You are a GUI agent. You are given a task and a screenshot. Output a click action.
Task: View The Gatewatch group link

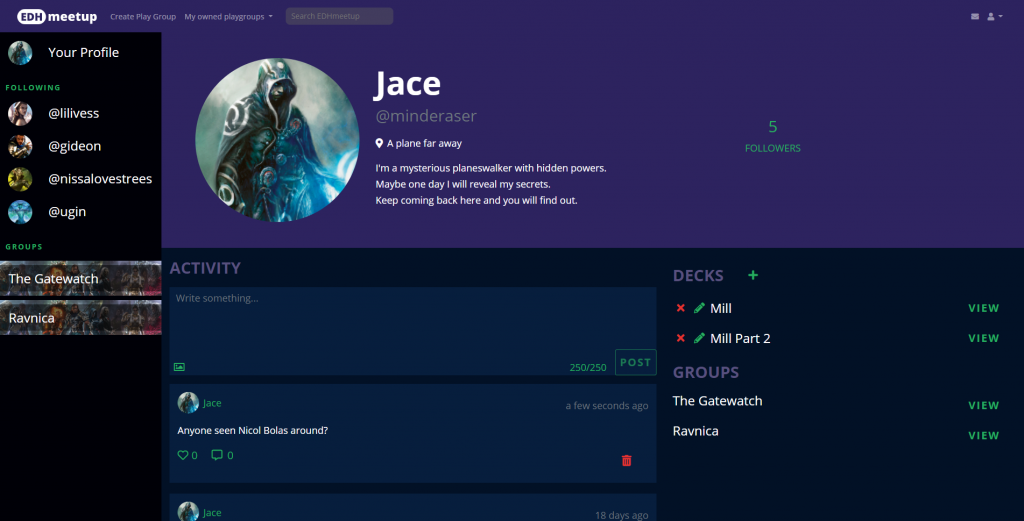[983, 405]
